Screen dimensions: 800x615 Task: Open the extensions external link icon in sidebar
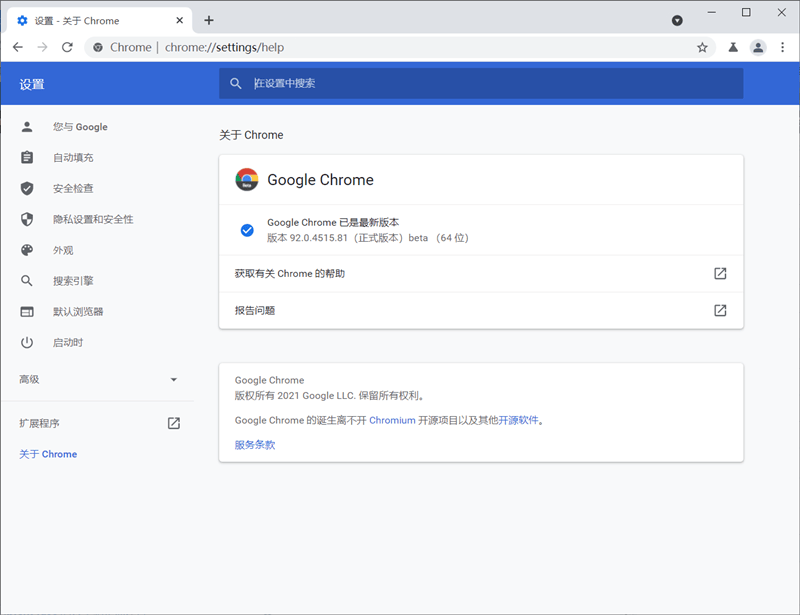[x=173, y=423]
